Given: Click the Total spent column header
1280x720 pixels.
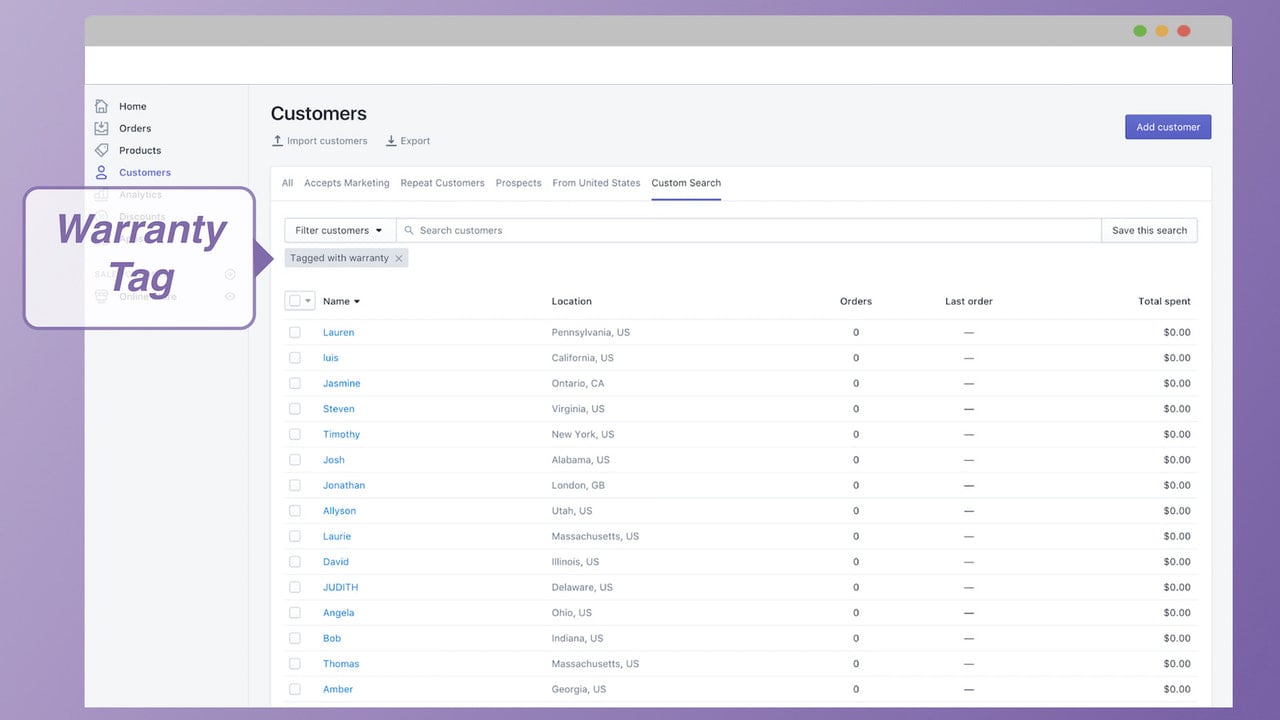Looking at the screenshot, I should (x=1164, y=301).
